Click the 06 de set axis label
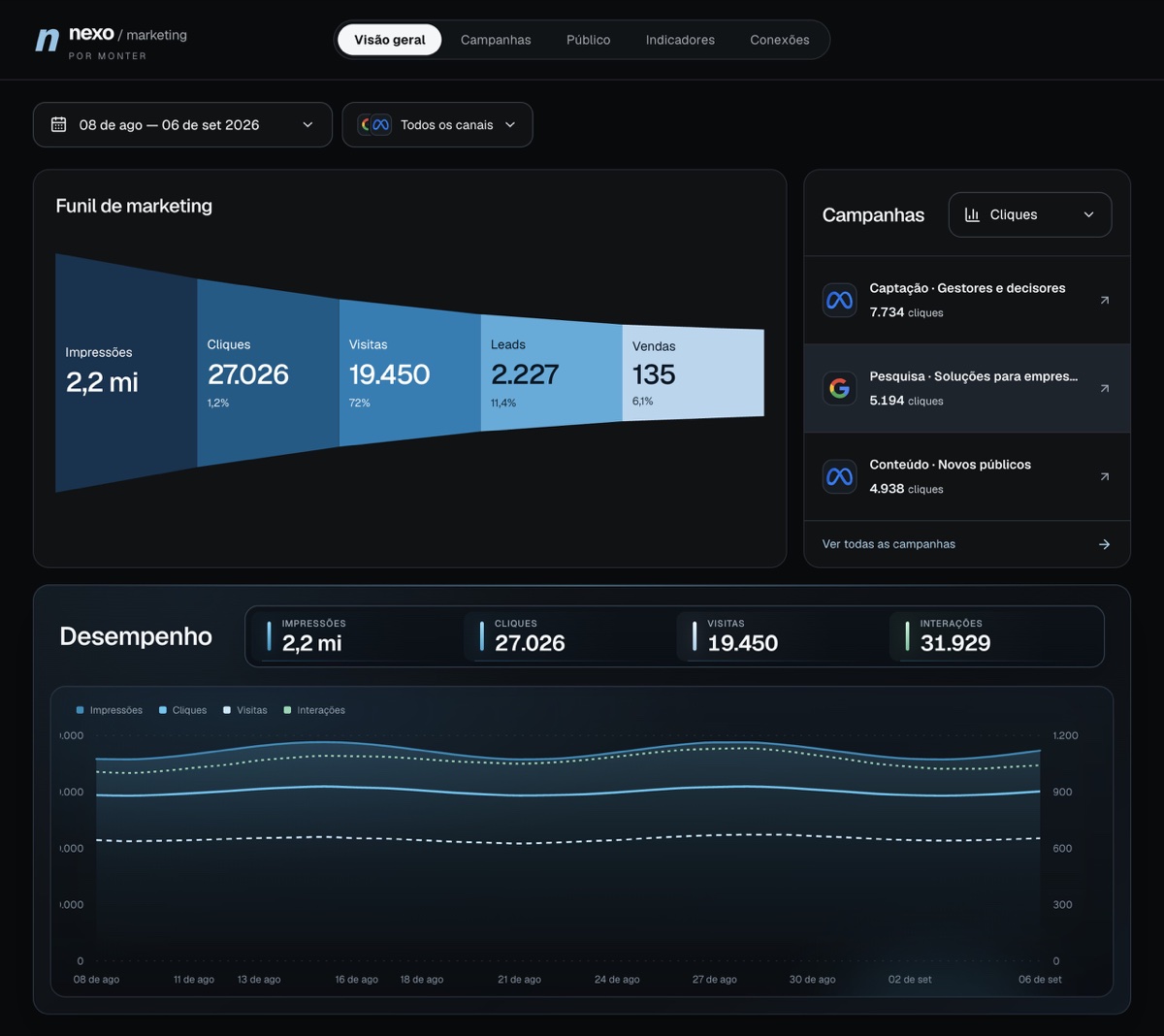Image resolution: width=1164 pixels, height=1036 pixels. click(x=1040, y=980)
